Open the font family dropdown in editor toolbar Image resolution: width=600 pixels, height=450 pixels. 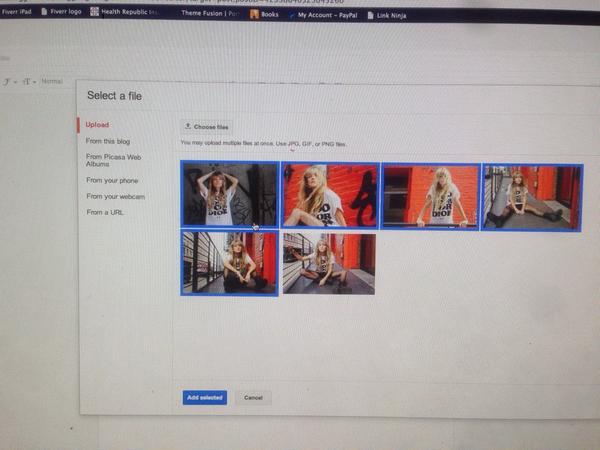pyautogui.click(x=10, y=82)
